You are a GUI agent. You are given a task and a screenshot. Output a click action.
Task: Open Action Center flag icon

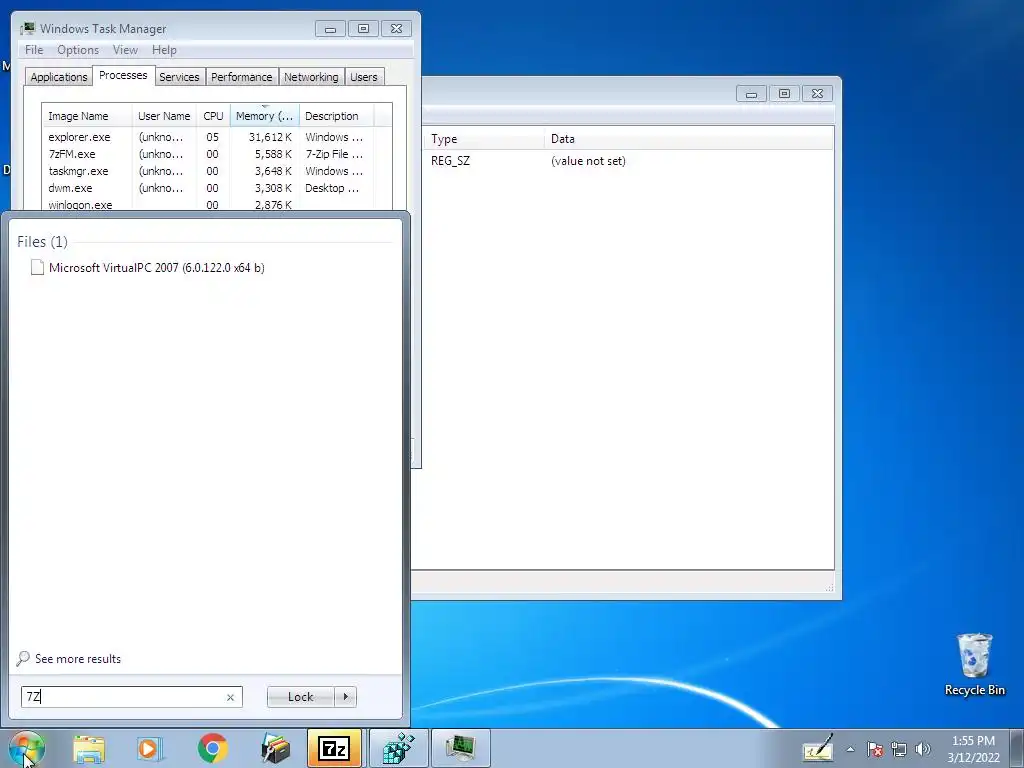pos(875,750)
